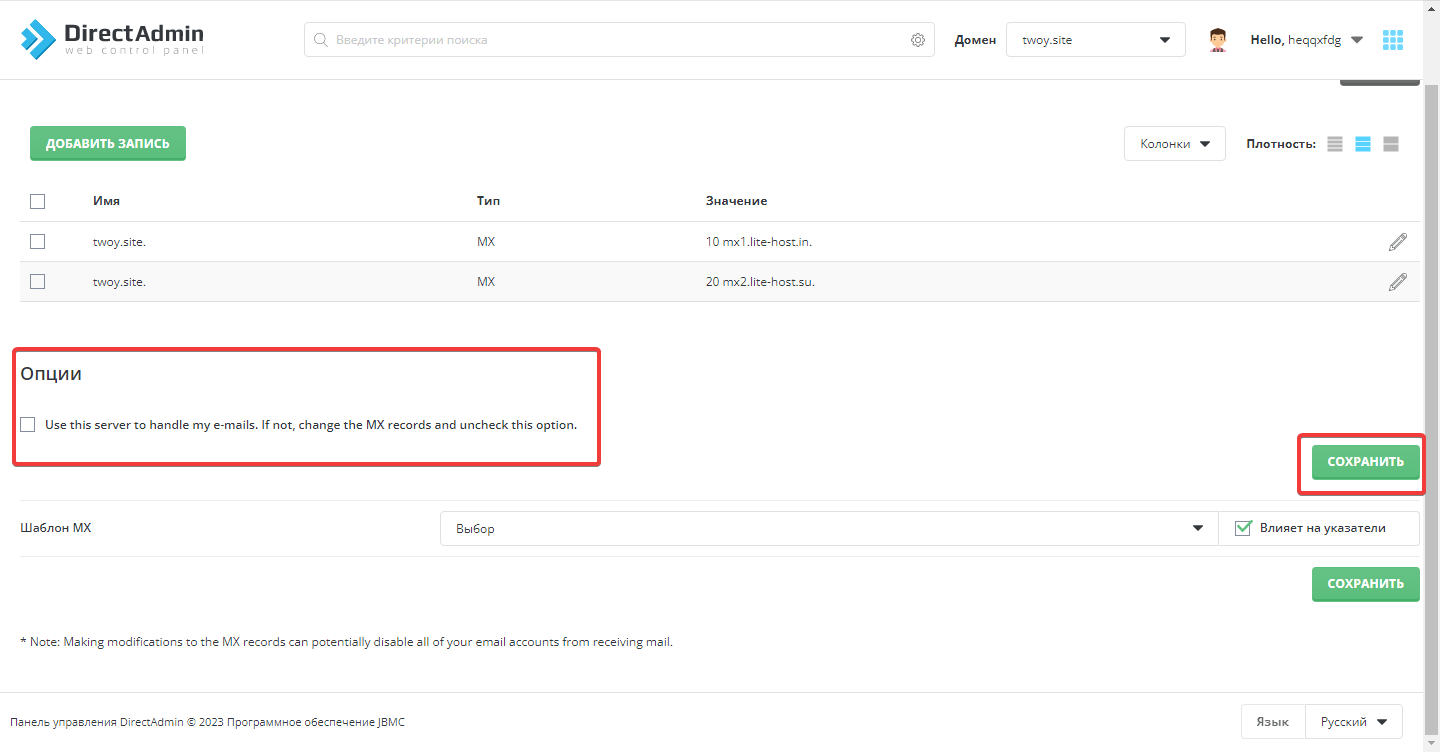
Task: Click the MX records note text
Action: coord(347,642)
